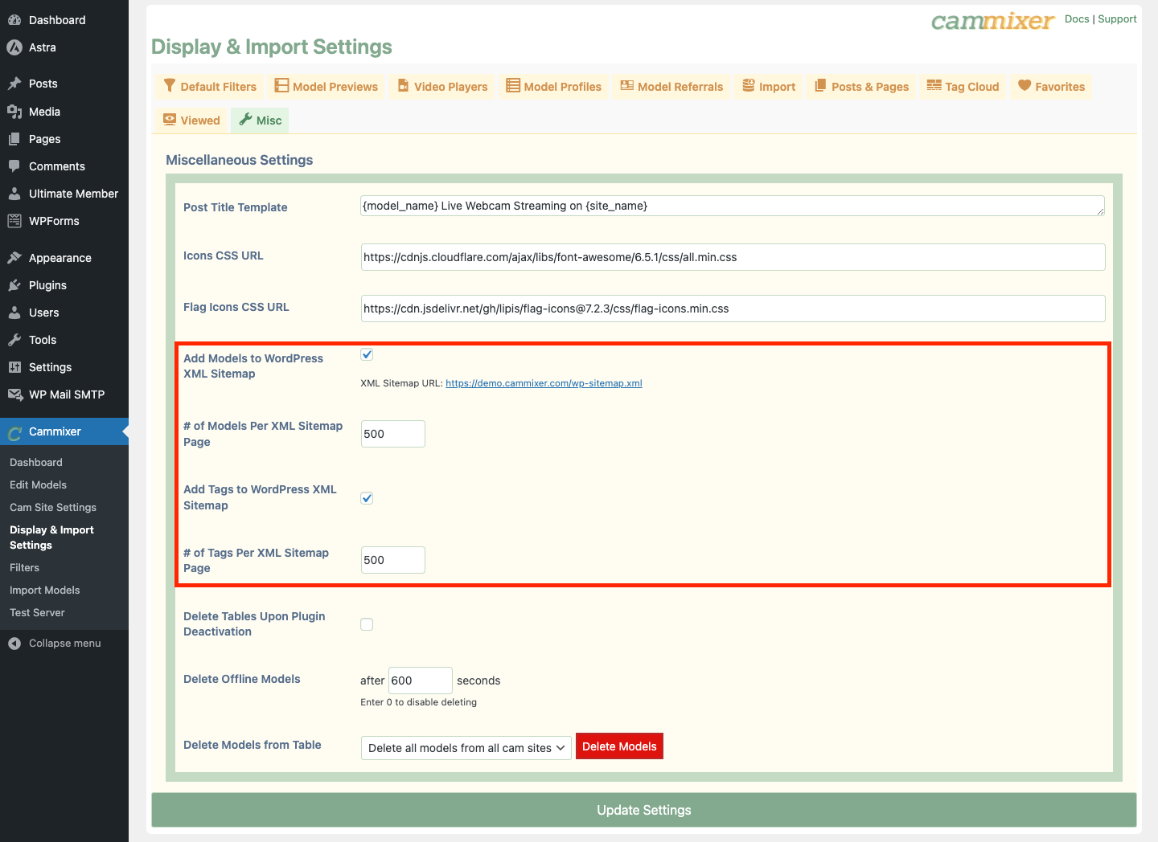This screenshot has width=1158, height=842.
Task: Click the Video Players file icon
Action: [x=403, y=86]
